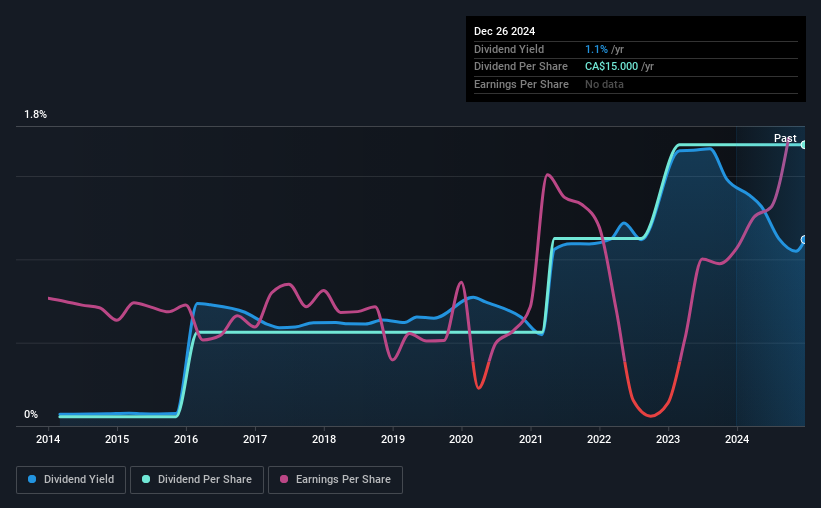Click the 2020 x-axis label
The height and width of the screenshot is (508, 821).
click(461, 439)
